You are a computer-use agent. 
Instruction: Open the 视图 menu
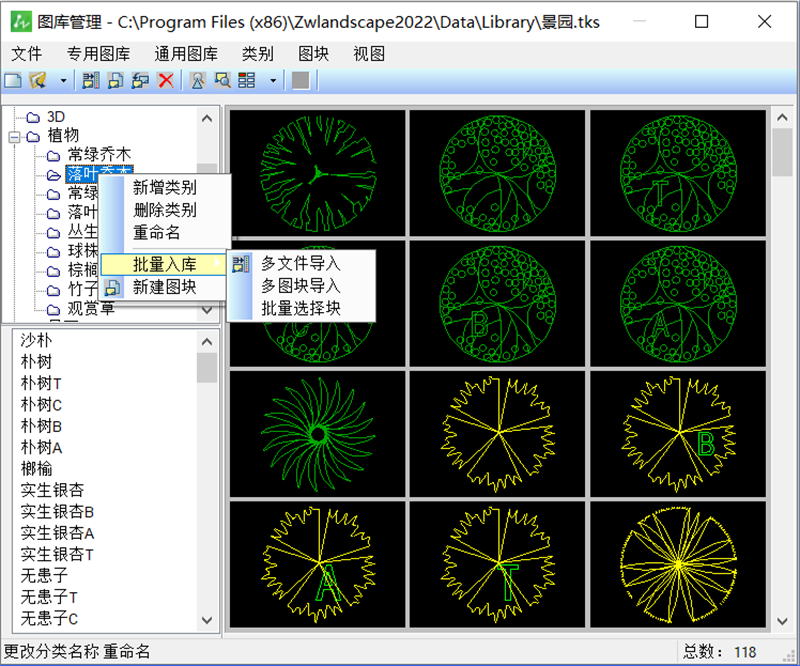[x=369, y=54]
